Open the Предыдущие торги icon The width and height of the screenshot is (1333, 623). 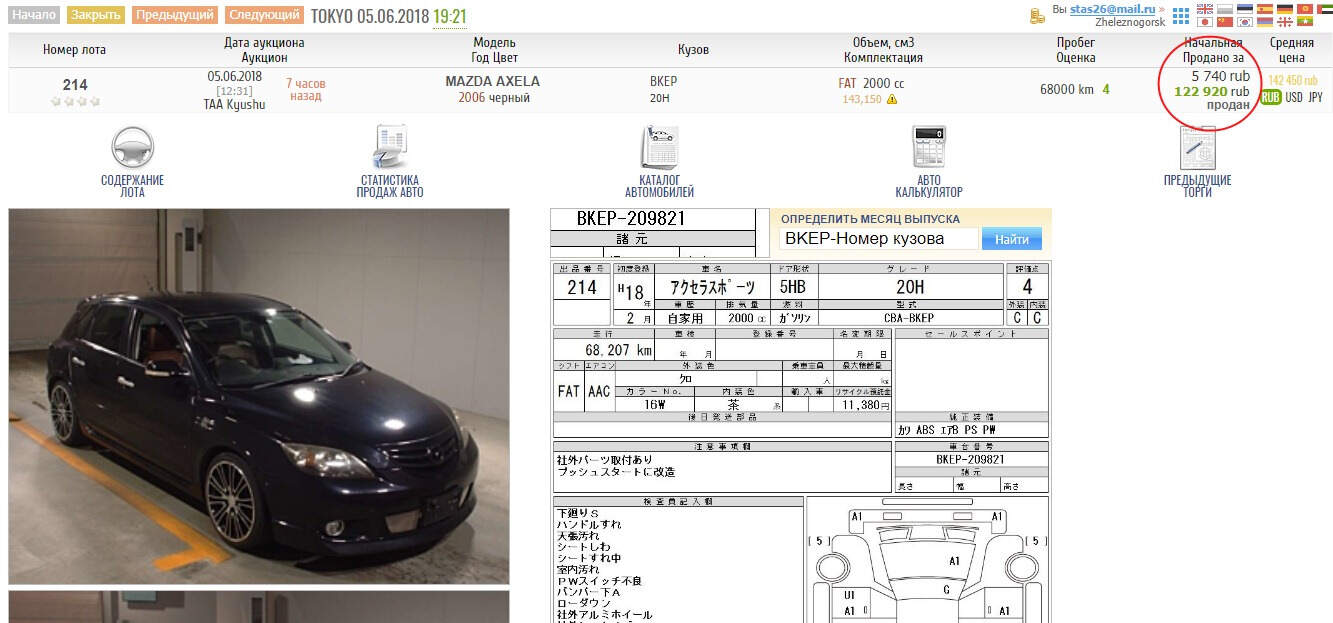(1197, 148)
